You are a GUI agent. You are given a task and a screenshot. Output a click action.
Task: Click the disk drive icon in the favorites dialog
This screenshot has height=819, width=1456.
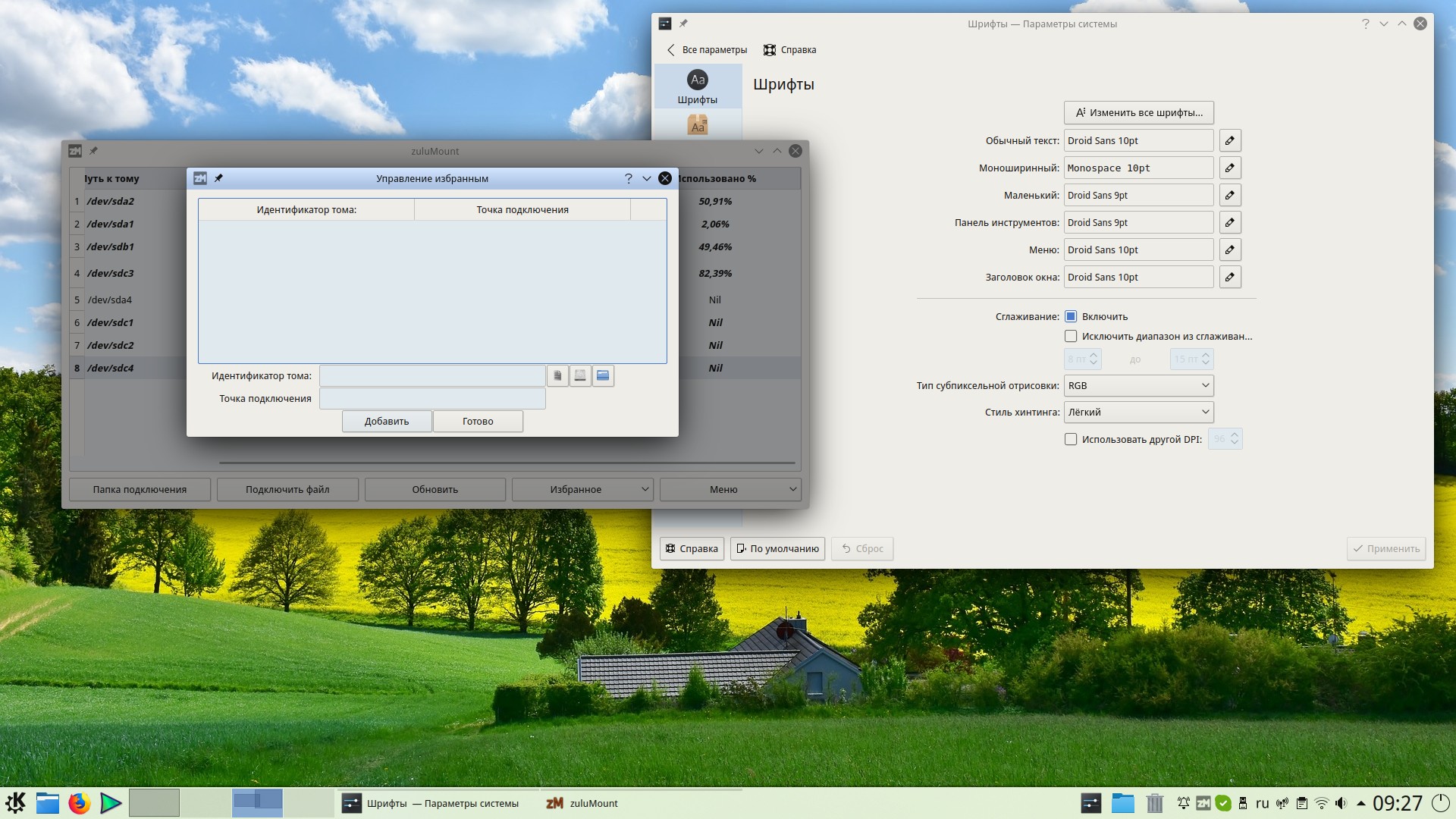(x=580, y=376)
